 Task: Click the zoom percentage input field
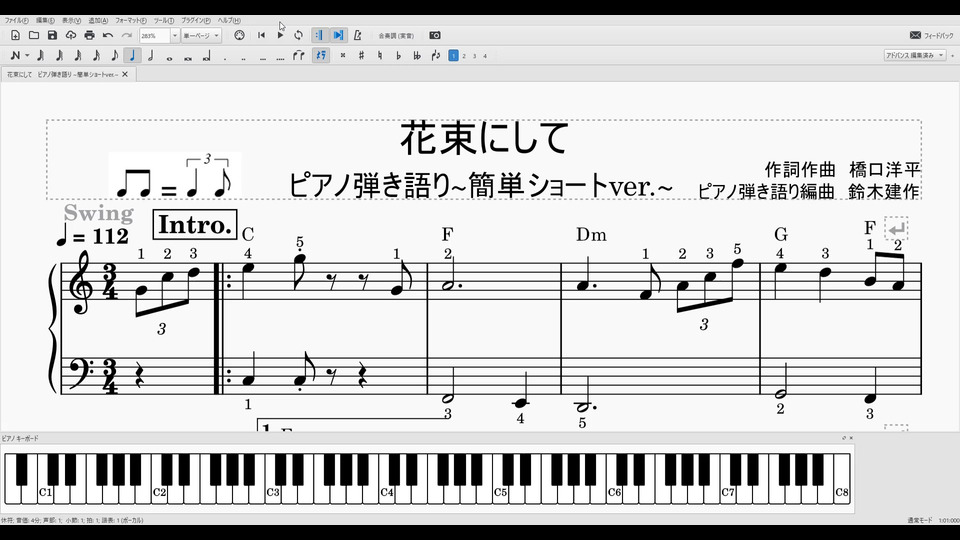(154, 36)
